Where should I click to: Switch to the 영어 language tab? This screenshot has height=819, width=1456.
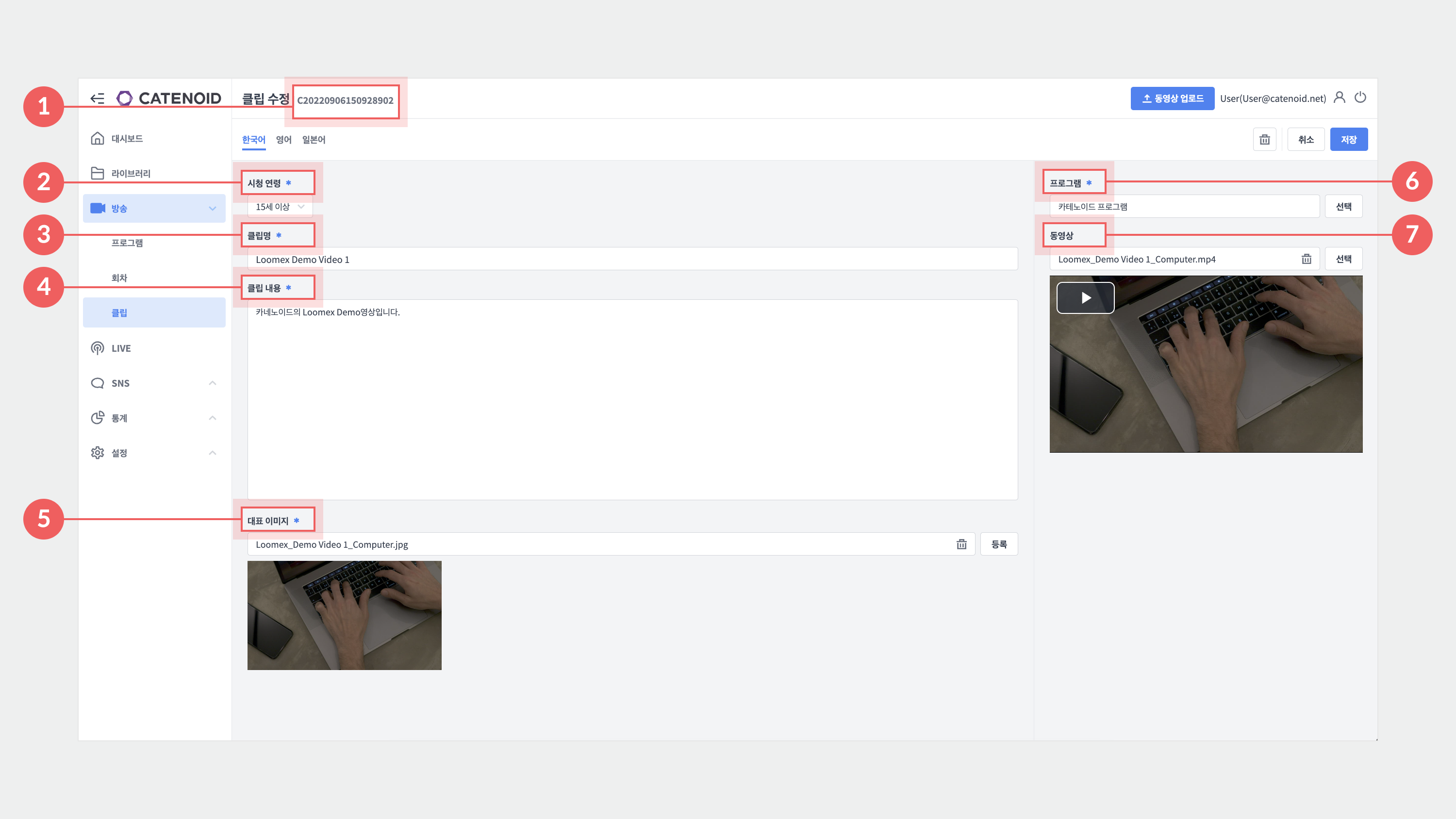click(283, 140)
